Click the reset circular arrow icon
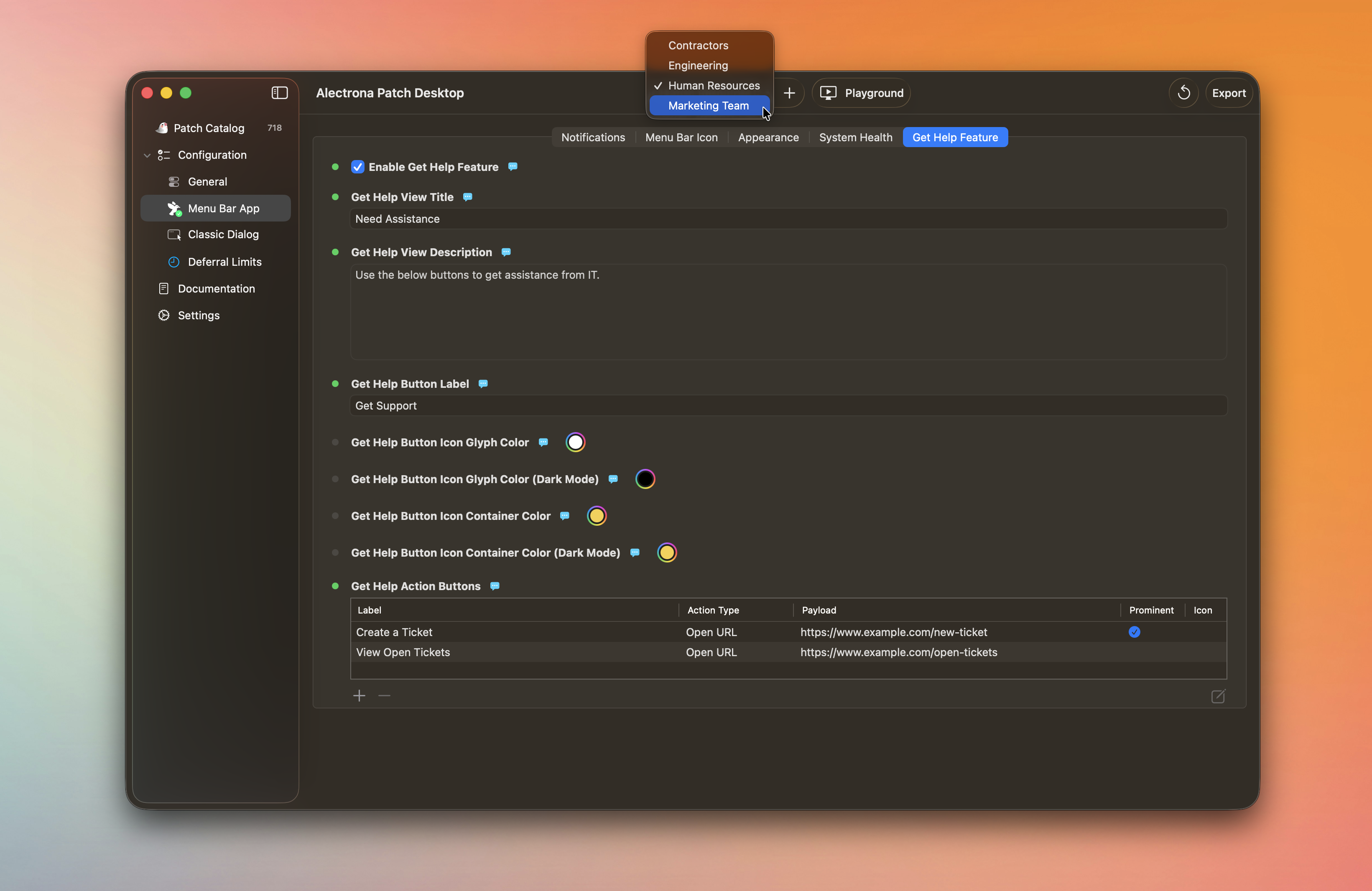This screenshot has width=1372, height=891. (1183, 93)
